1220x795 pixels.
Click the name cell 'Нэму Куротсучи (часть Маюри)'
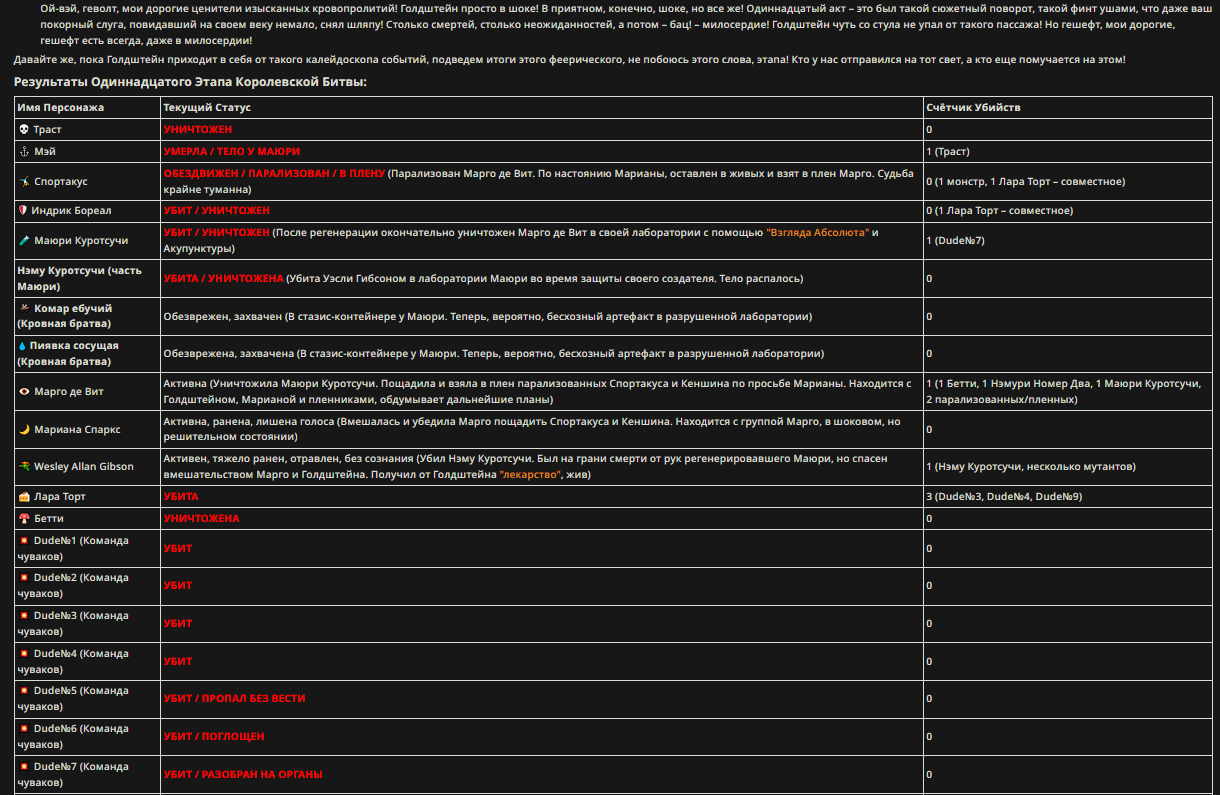click(x=87, y=279)
